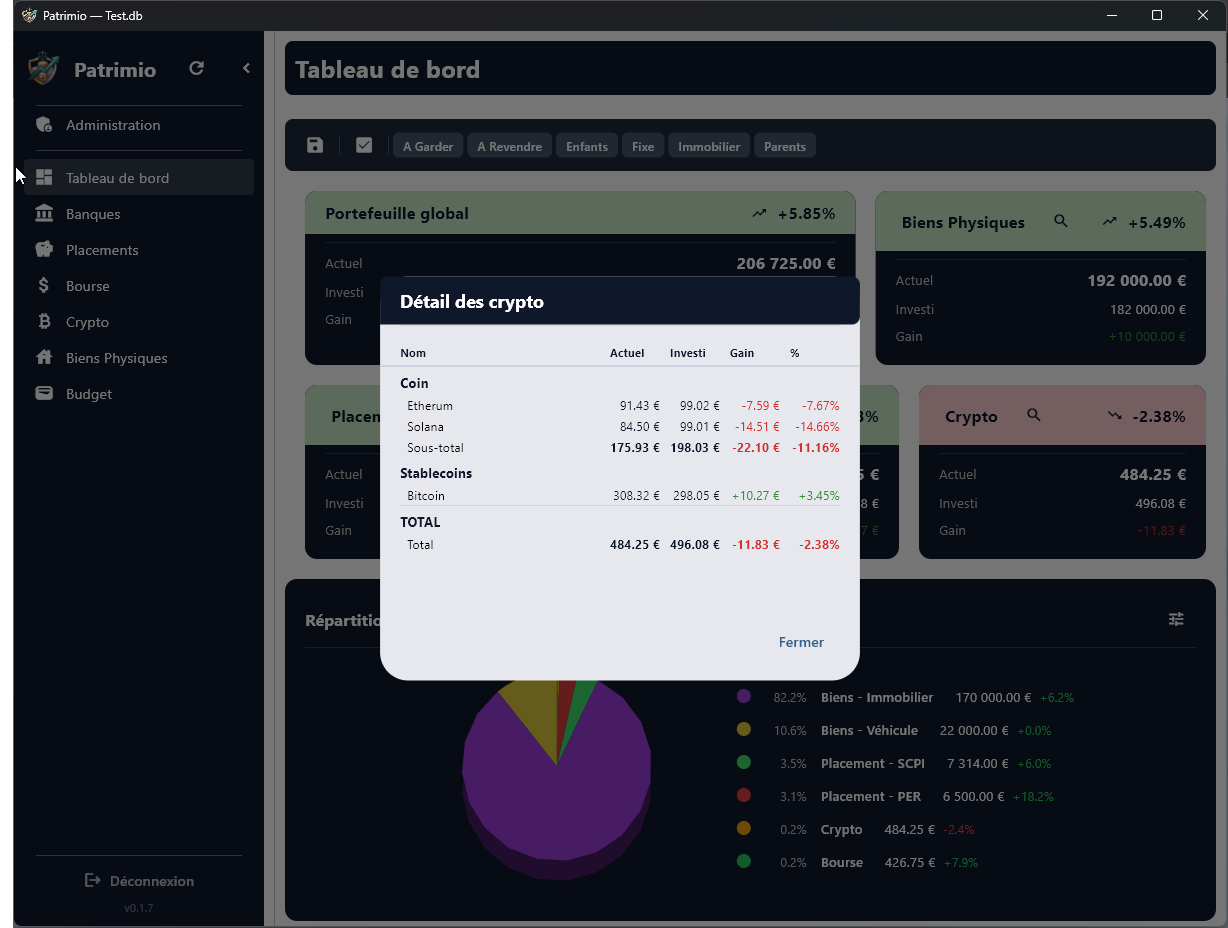Click the Solana row name
Screen dimensions: 1228x928
[x=425, y=427]
